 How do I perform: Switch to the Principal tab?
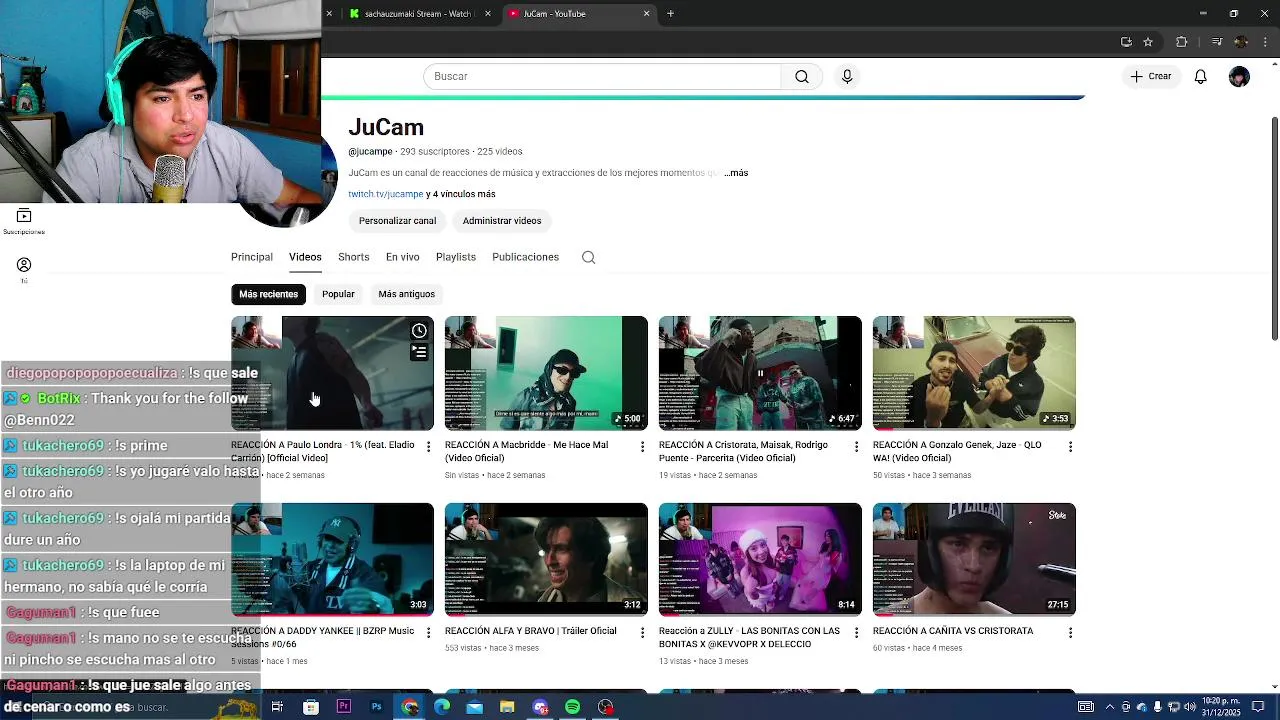click(x=252, y=257)
